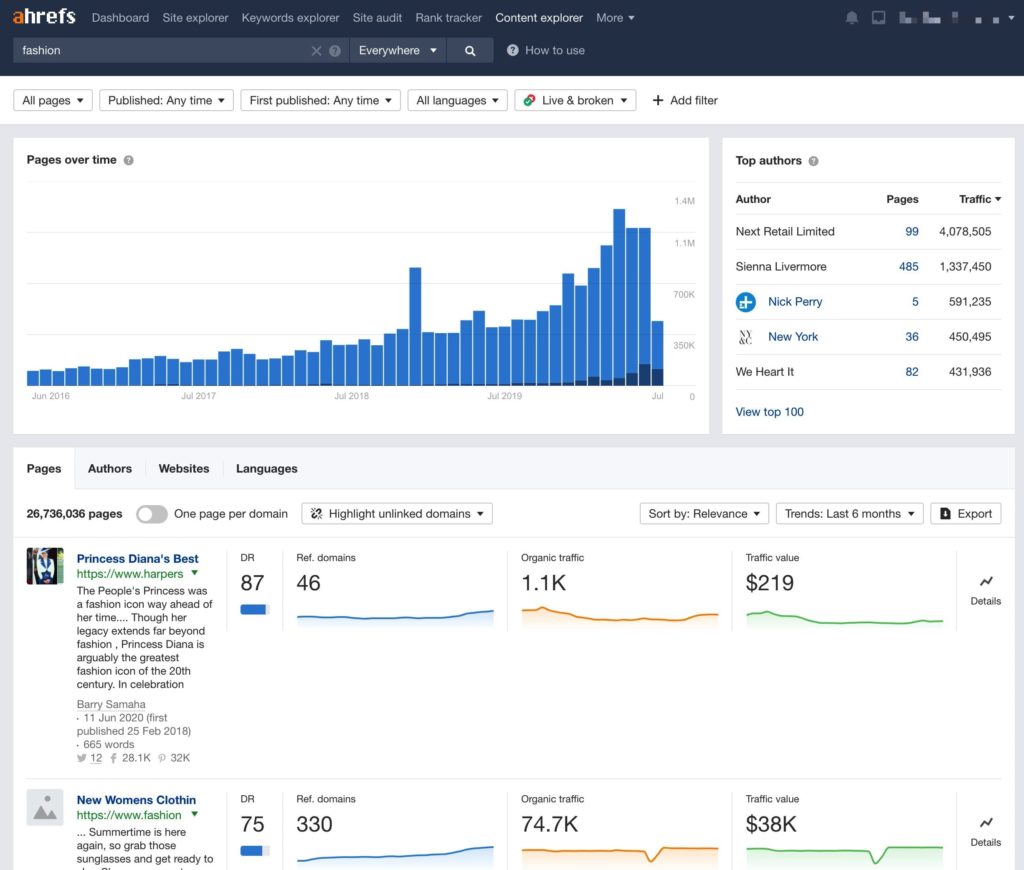The width and height of the screenshot is (1024, 870).
Task: Open Princess Diana's Best title link
Action: (x=137, y=558)
